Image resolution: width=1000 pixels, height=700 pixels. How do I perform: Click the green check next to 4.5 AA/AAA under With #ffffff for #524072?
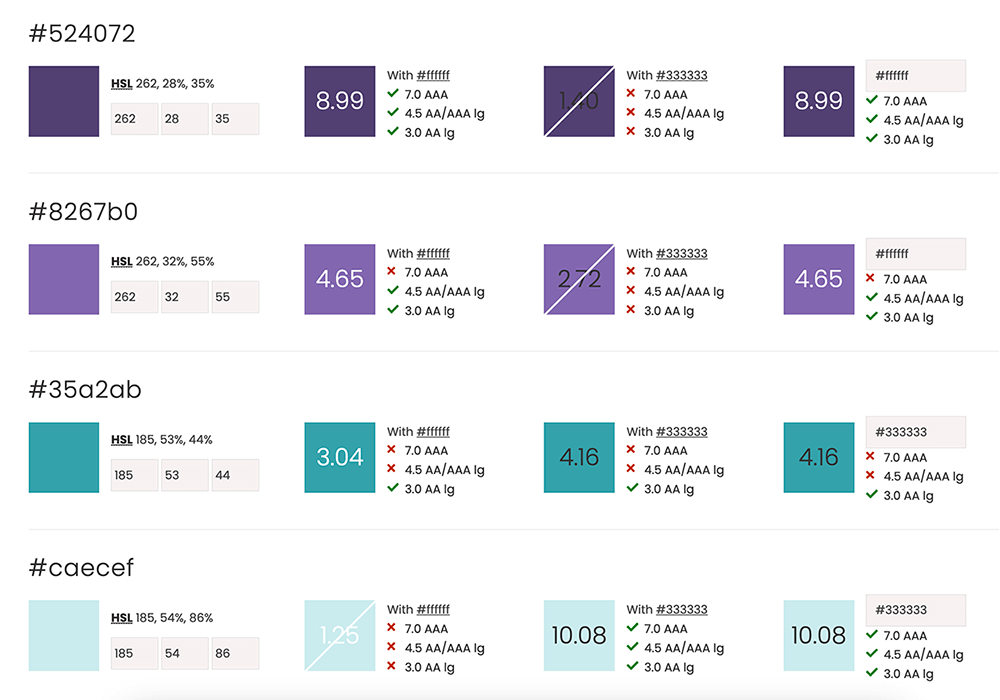point(391,113)
